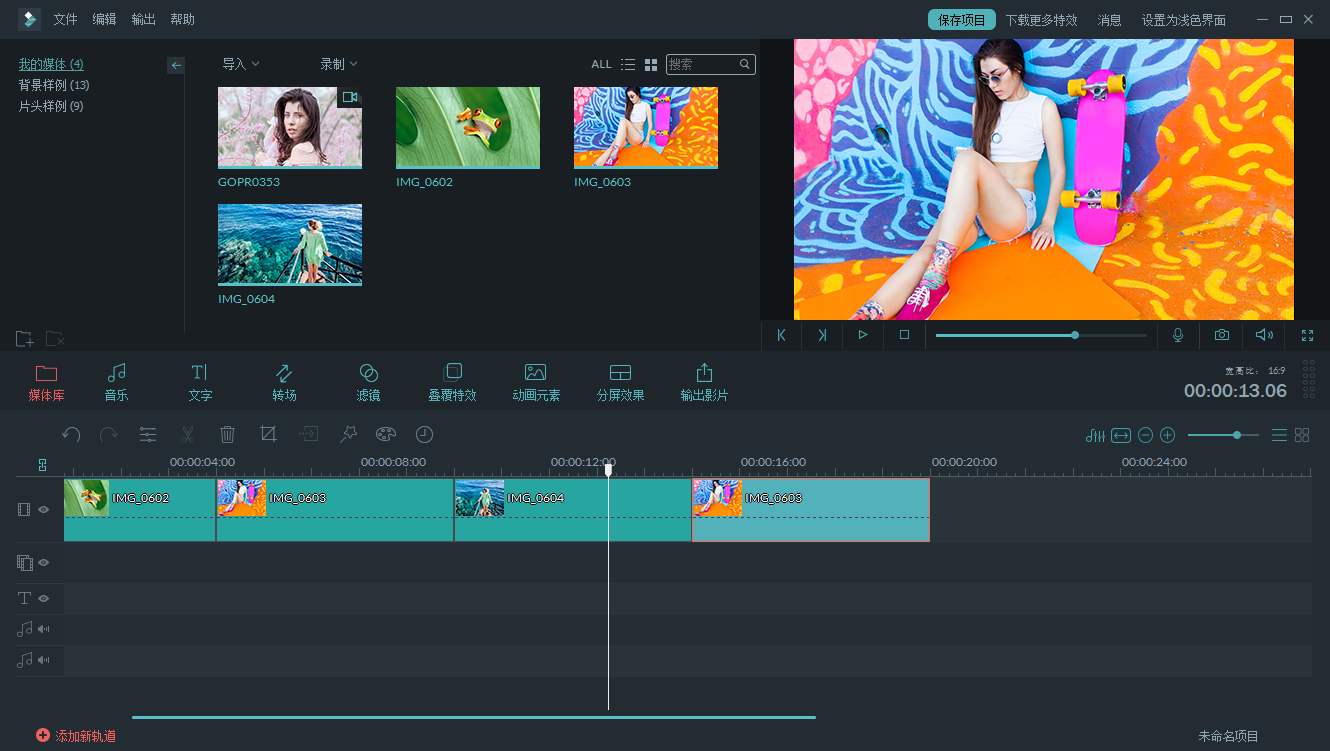Screen dimensions: 1330x751
Task: Toggle visibility of the text track
Action: pos(44,598)
